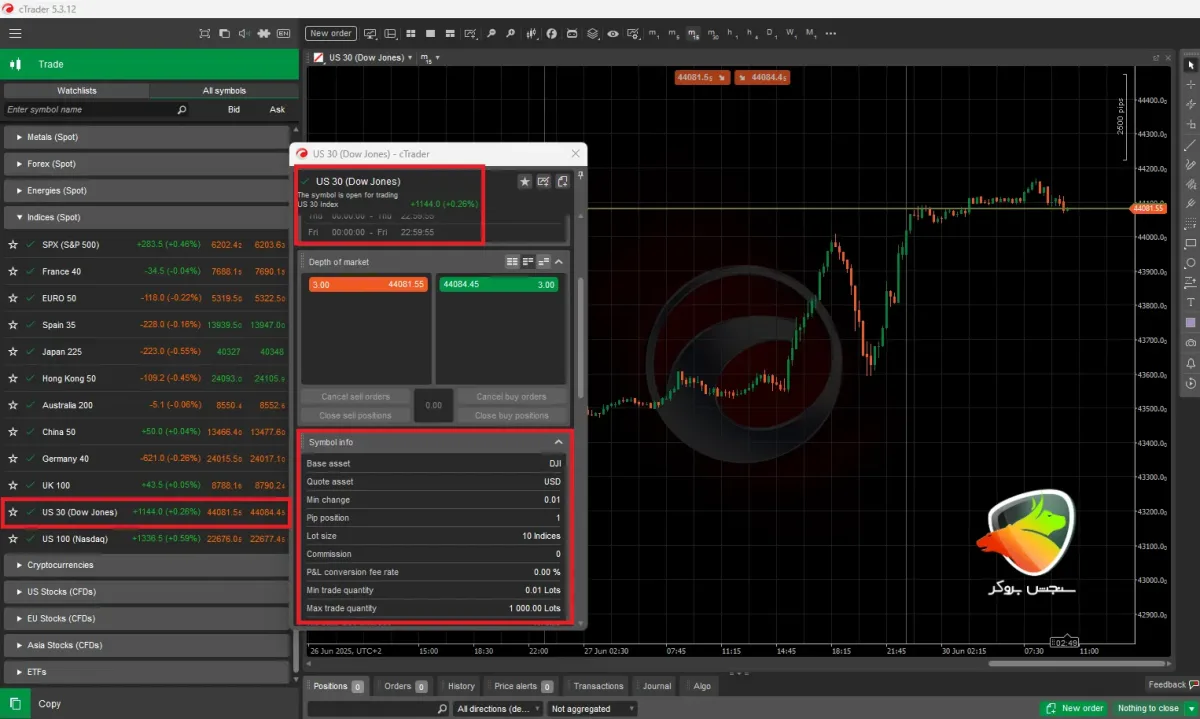Select the m1 timeframe
Image resolution: width=1200 pixels, height=719 pixels.
(653, 33)
